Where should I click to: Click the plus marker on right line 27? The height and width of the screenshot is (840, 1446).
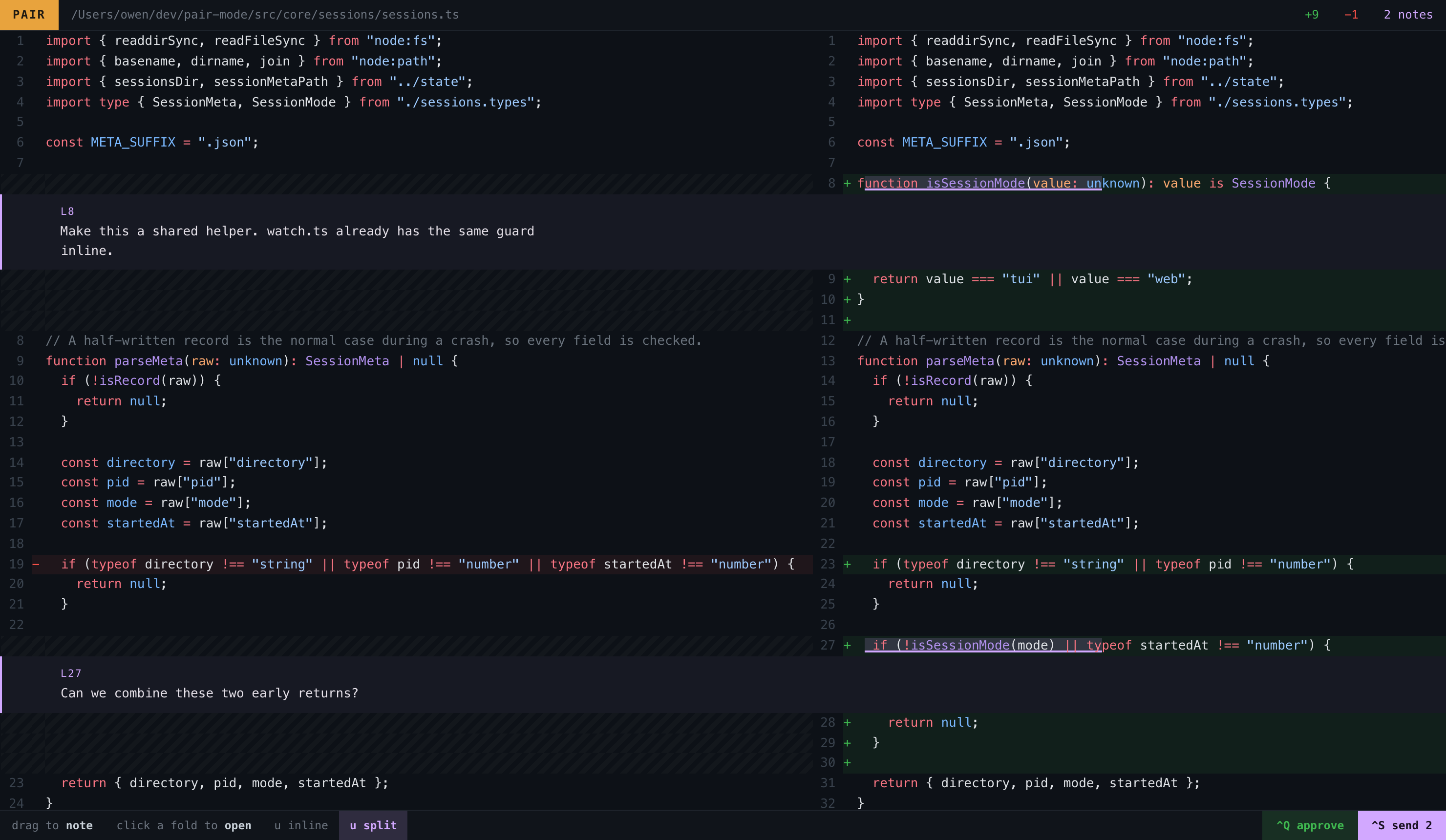click(848, 646)
